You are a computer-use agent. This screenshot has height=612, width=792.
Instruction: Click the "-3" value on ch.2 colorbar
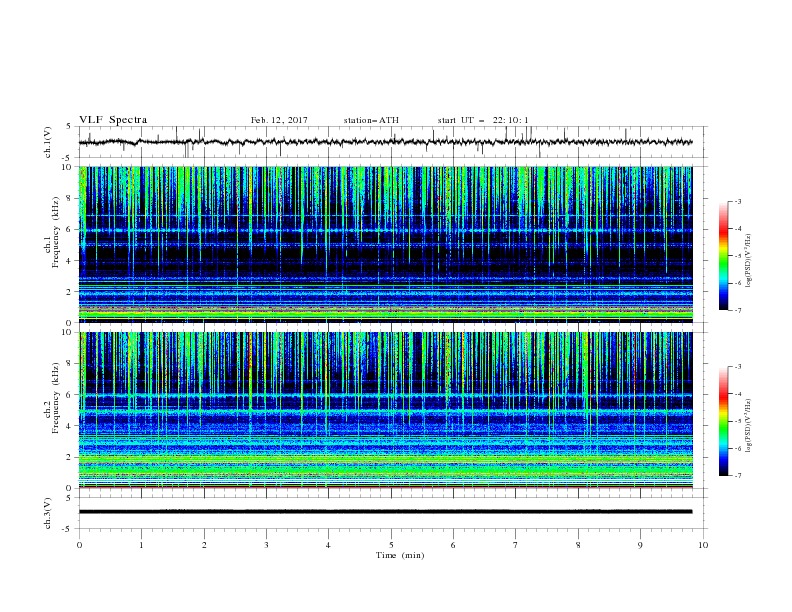point(738,367)
